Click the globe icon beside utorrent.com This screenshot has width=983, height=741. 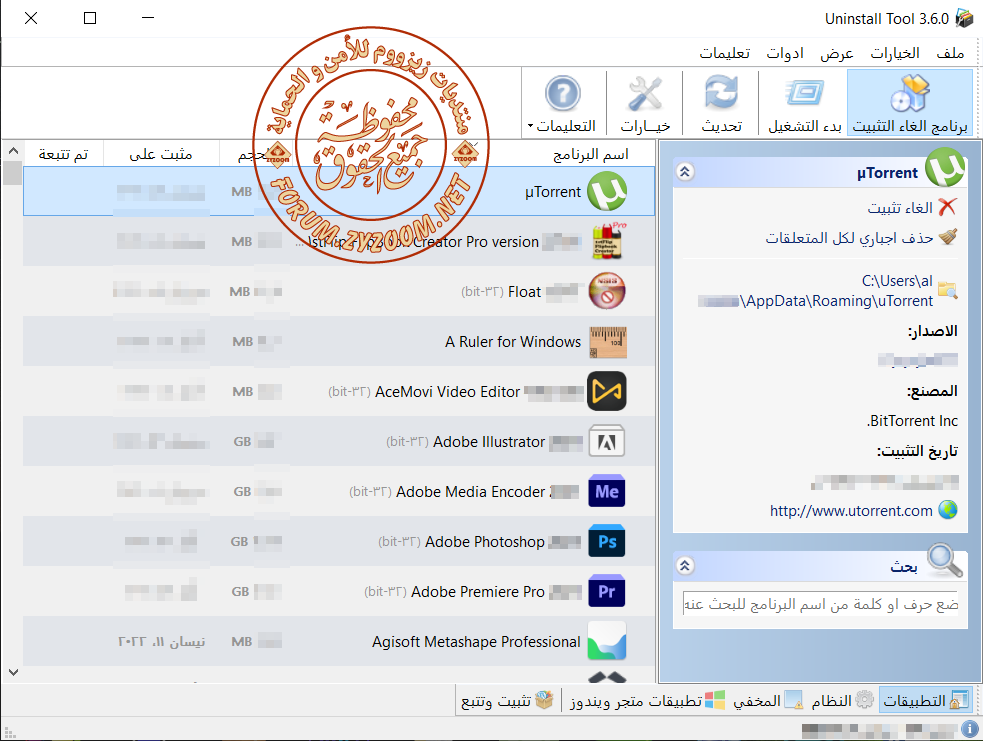coord(947,510)
